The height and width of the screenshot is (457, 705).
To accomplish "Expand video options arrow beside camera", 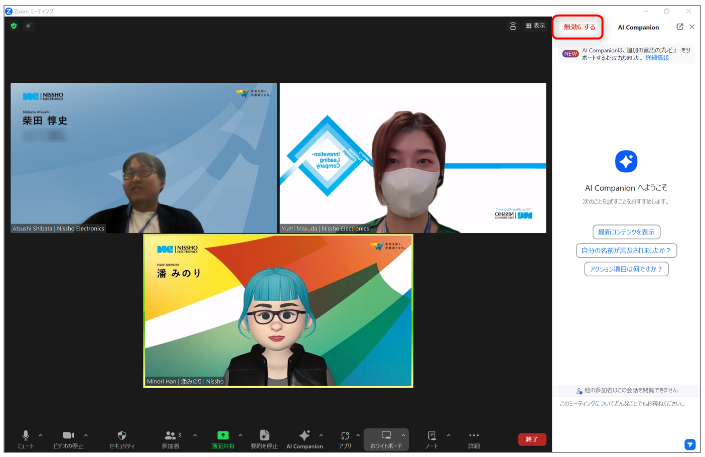I will pyautogui.click(x=86, y=435).
